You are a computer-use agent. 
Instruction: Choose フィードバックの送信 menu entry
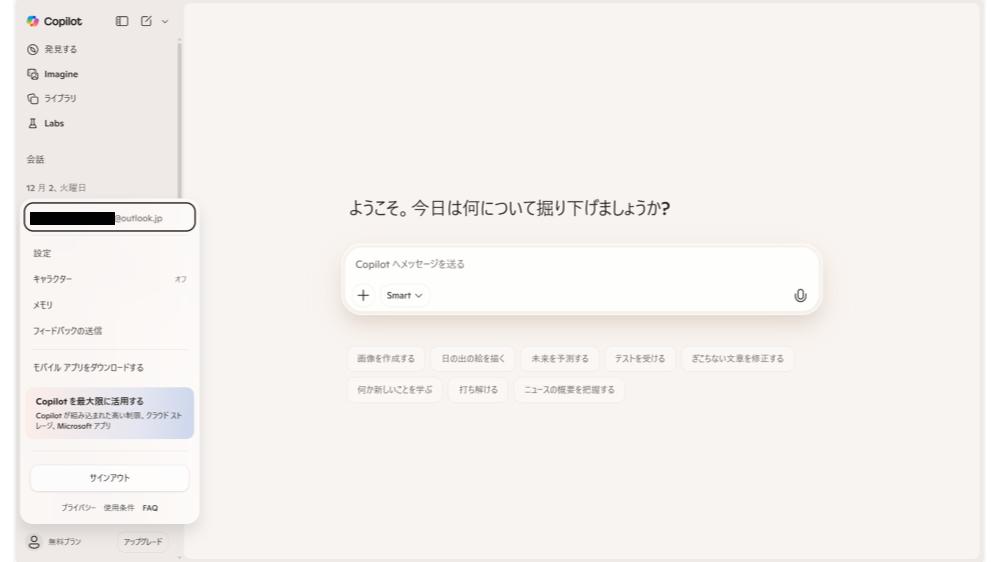pyautogui.click(x=110, y=331)
